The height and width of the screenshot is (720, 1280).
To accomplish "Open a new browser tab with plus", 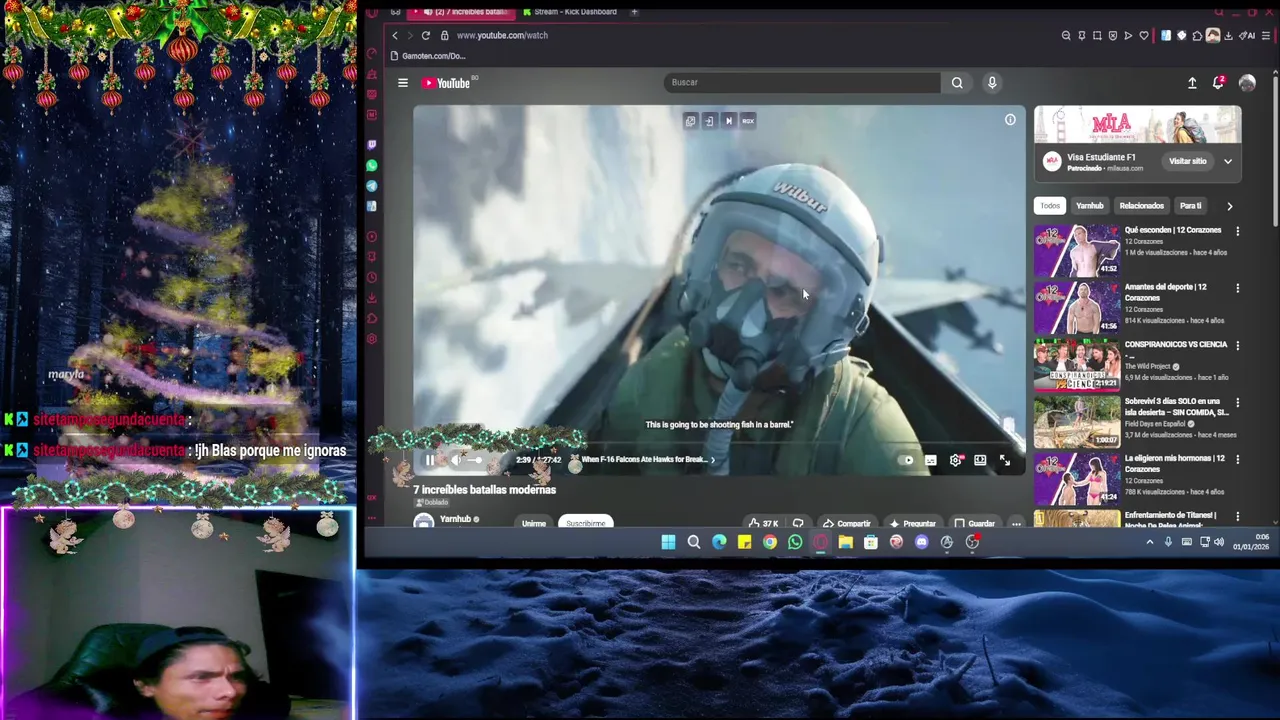I will tap(634, 12).
